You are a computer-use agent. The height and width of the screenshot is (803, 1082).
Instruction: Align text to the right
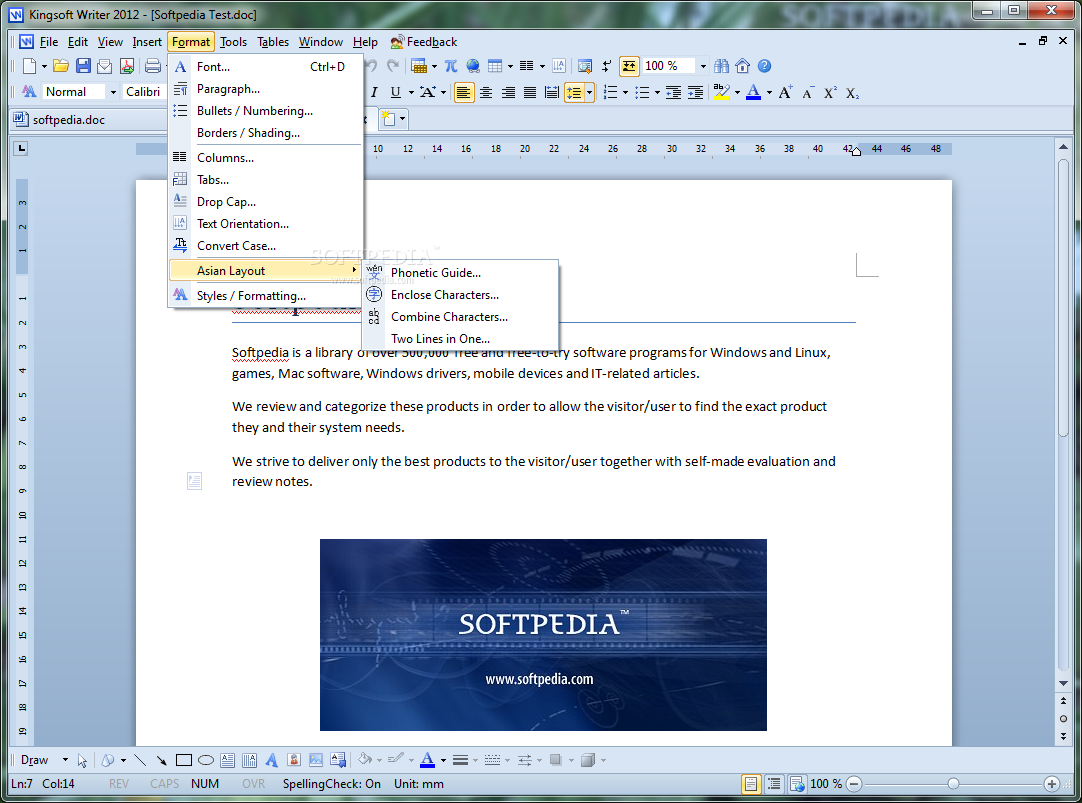[508, 92]
